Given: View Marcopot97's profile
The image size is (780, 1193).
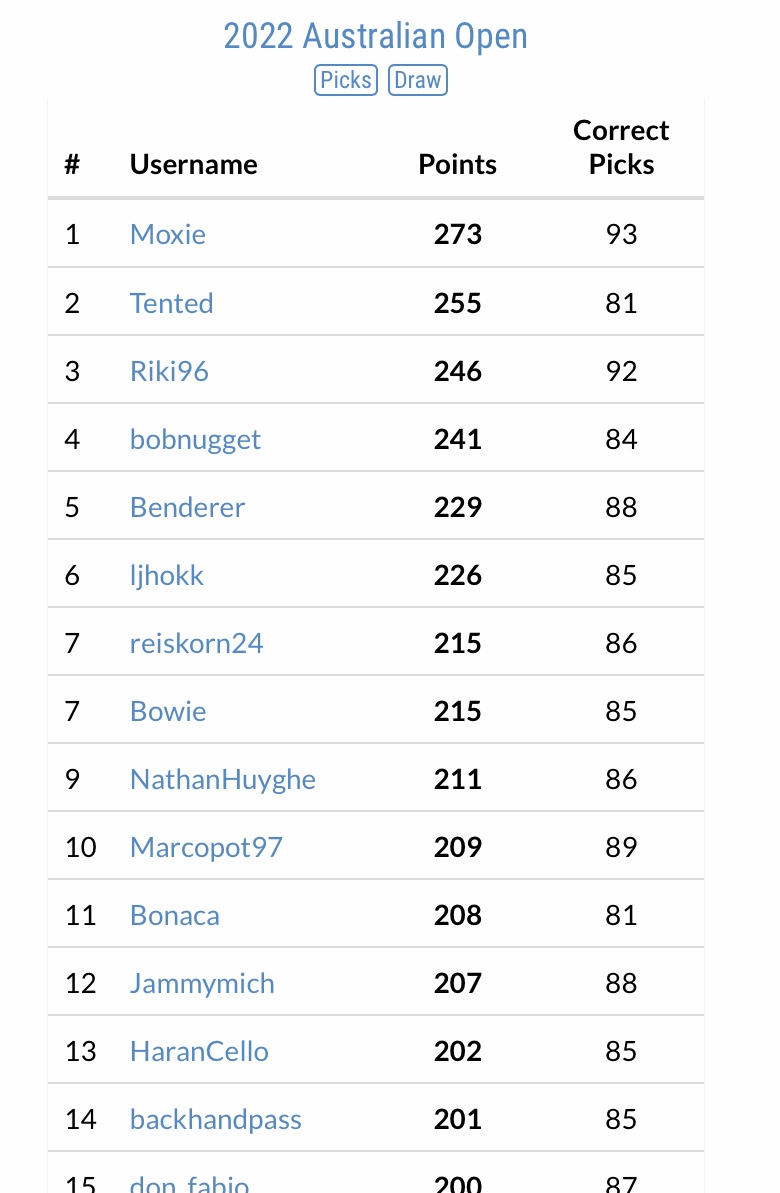Looking at the screenshot, I should click(x=206, y=847).
